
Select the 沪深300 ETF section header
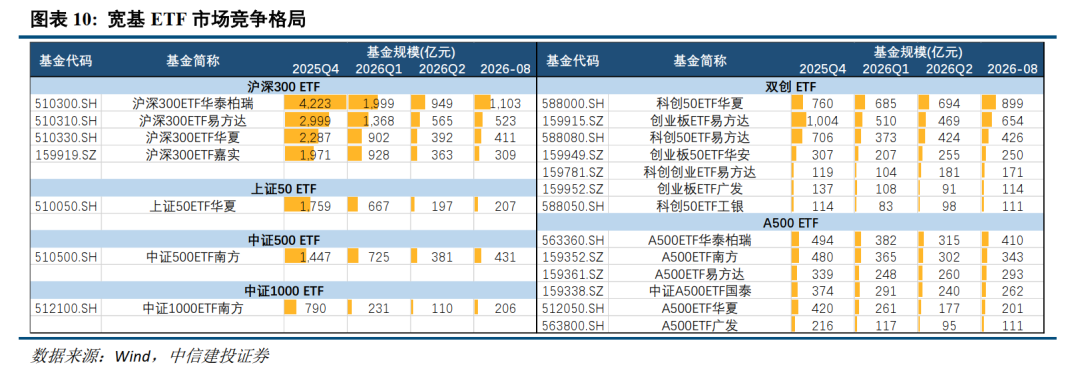point(284,86)
